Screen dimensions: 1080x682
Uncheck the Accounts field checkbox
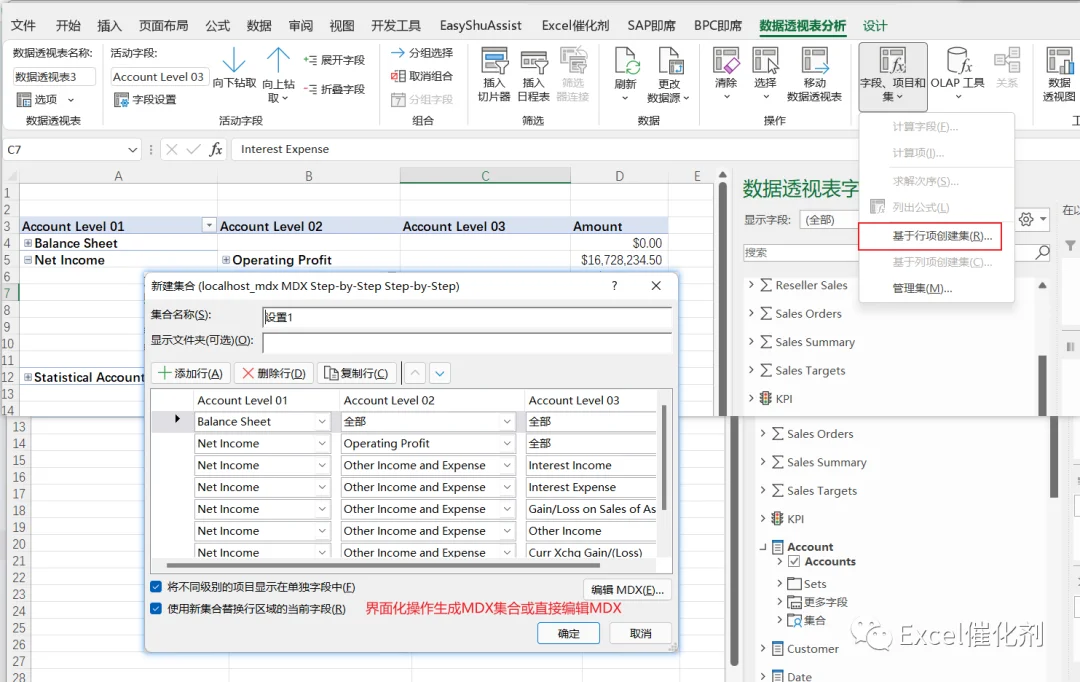794,561
